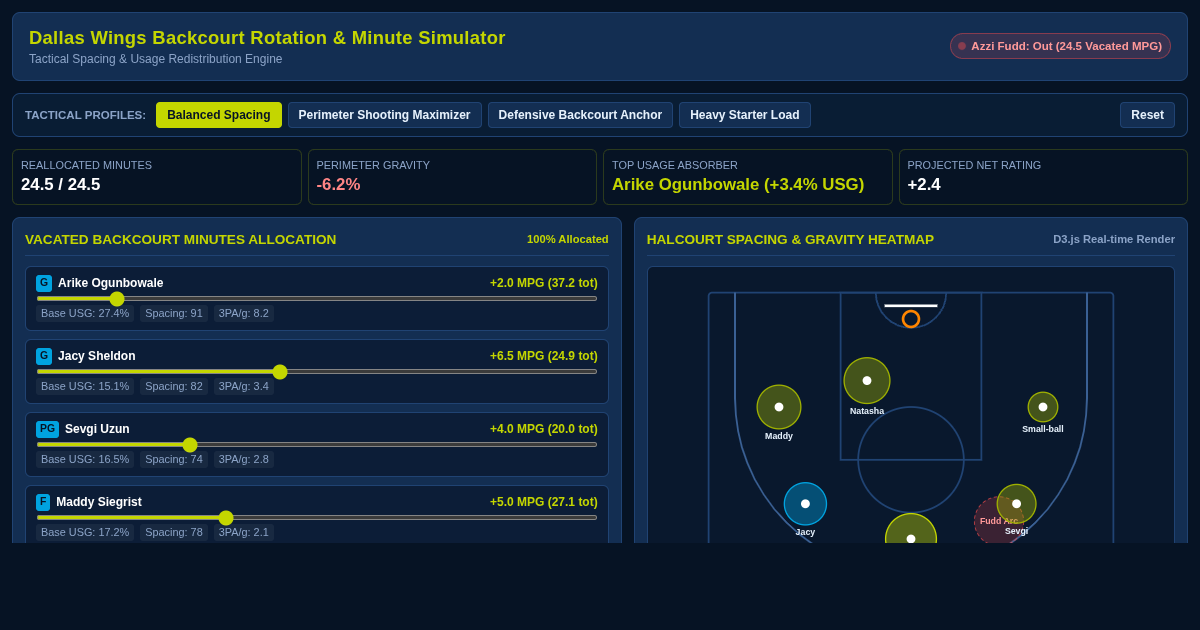Screen dimensions: 1200x630
Task: Click the Arike Ogunbowale player name
Action: [110, 283]
